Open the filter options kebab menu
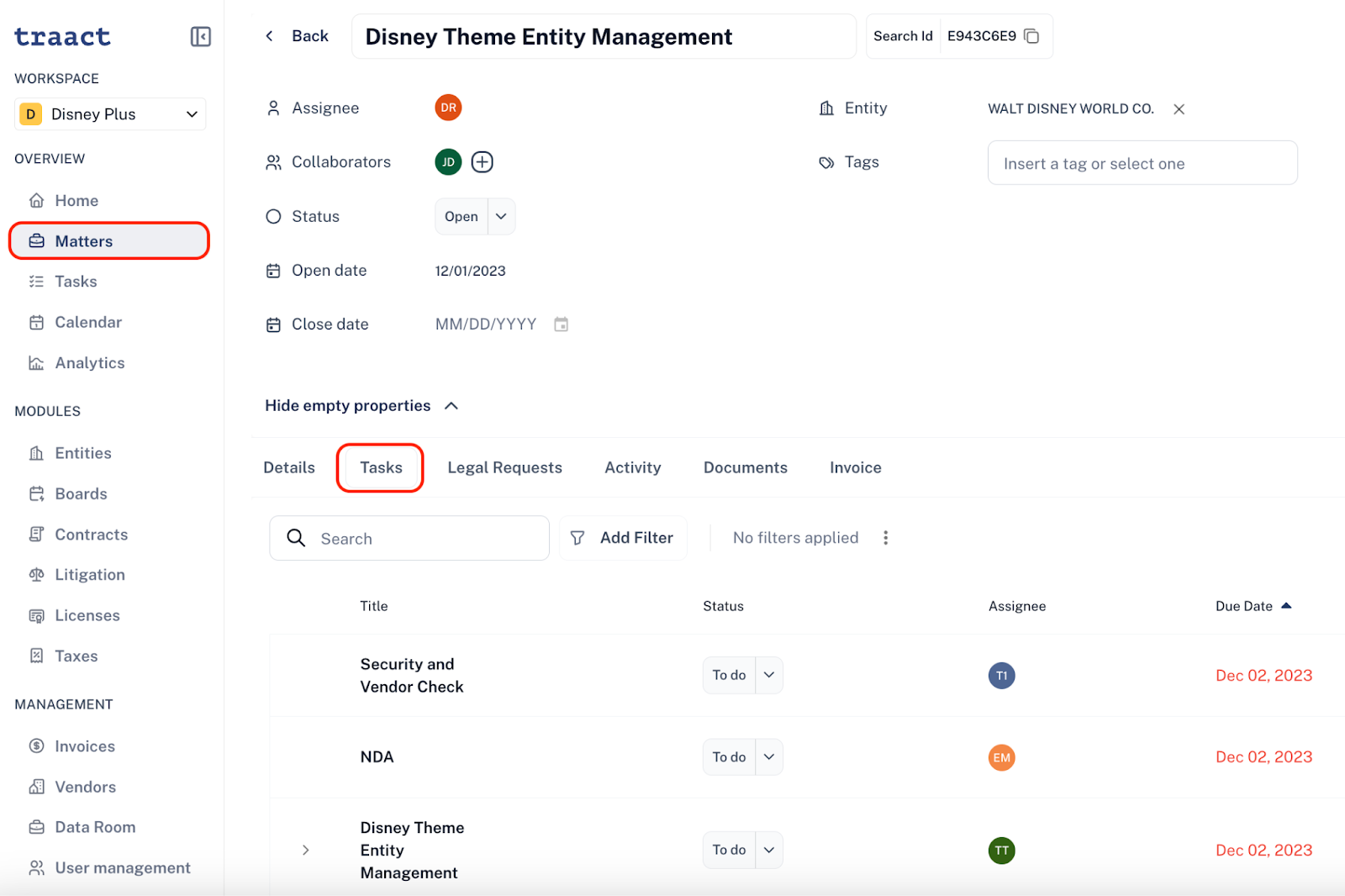The height and width of the screenshot is (896, 1345). 885,538
